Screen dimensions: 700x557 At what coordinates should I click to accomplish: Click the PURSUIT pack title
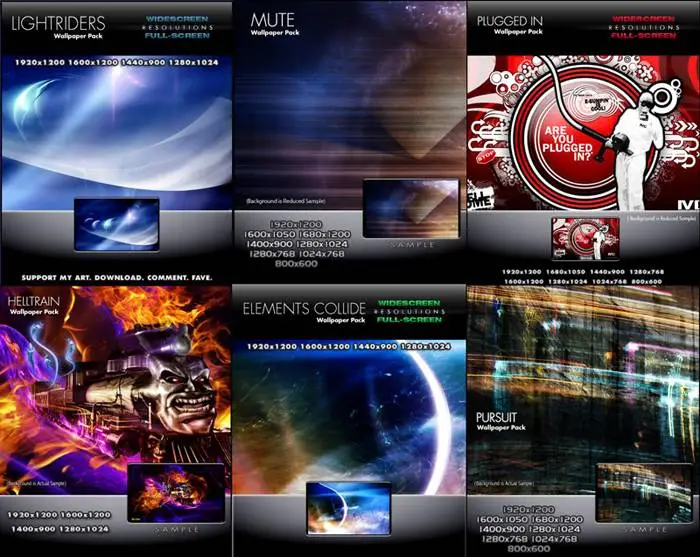click(496, 417)
